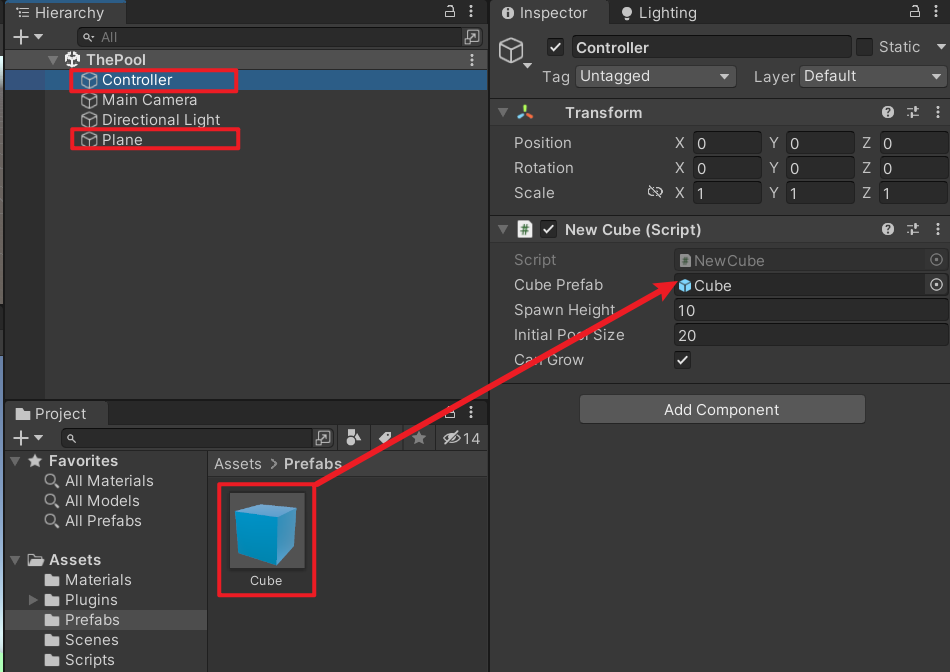Open Transform component more options
Image resolution: width=950 pixels, height=672 pixels.
click(937, 112)
